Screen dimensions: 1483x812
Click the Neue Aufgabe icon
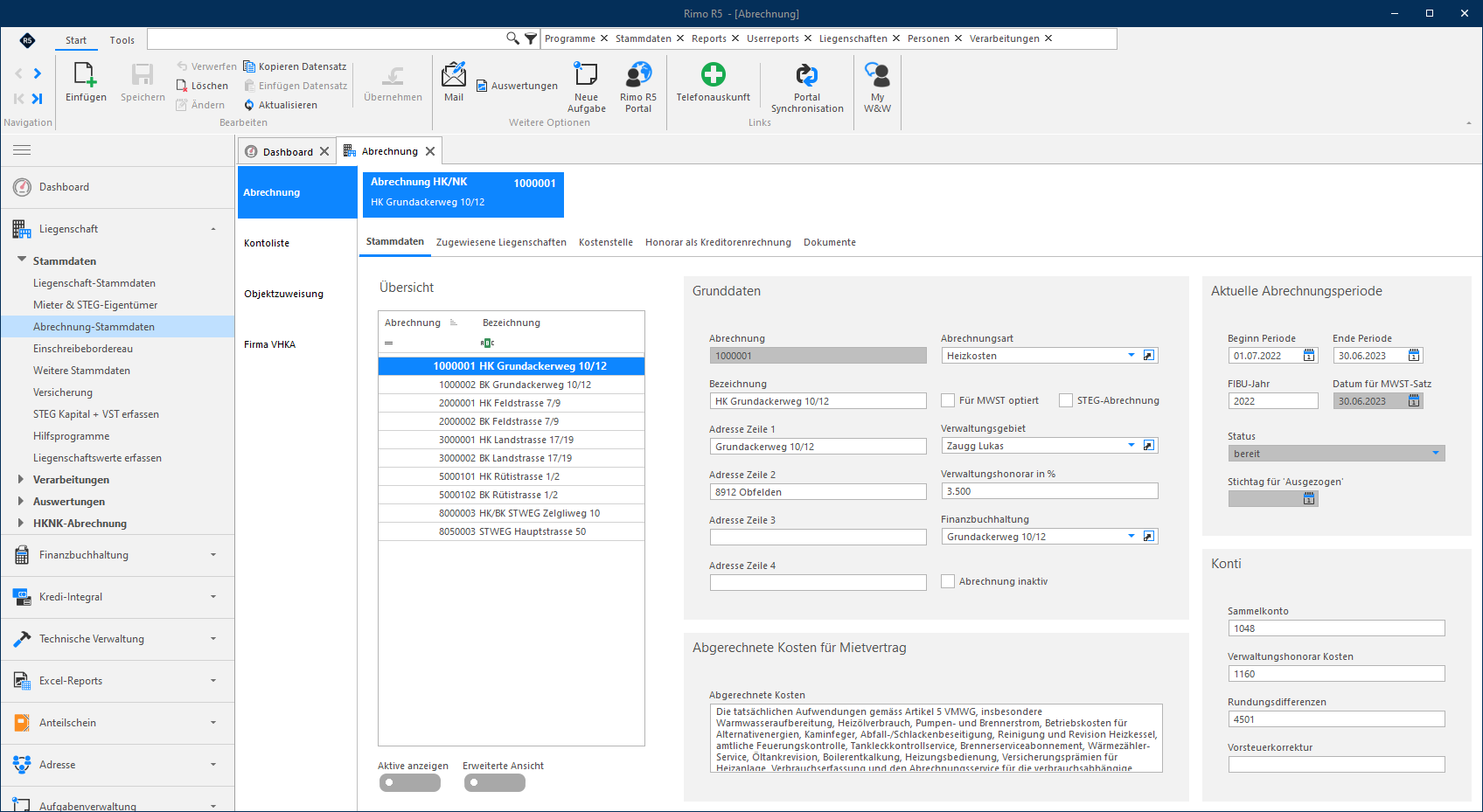pos(586,74)
